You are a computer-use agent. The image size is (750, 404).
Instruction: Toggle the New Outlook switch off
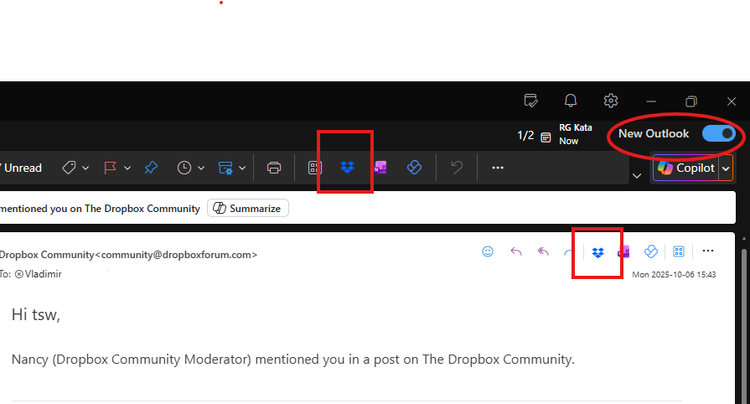(718, 133)
